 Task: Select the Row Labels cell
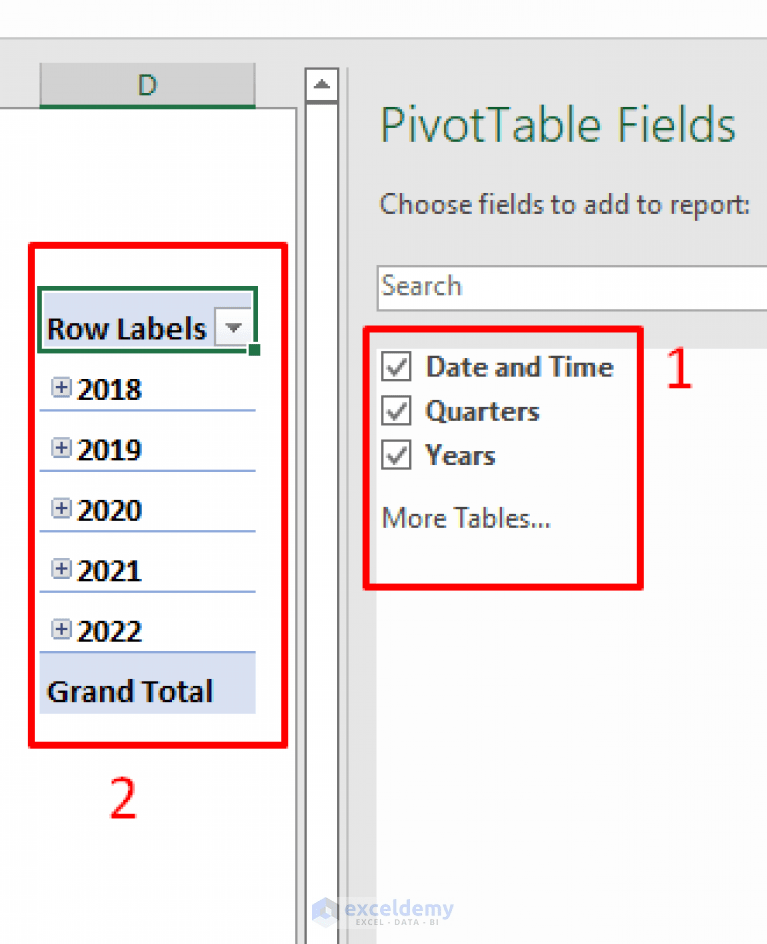130,327
